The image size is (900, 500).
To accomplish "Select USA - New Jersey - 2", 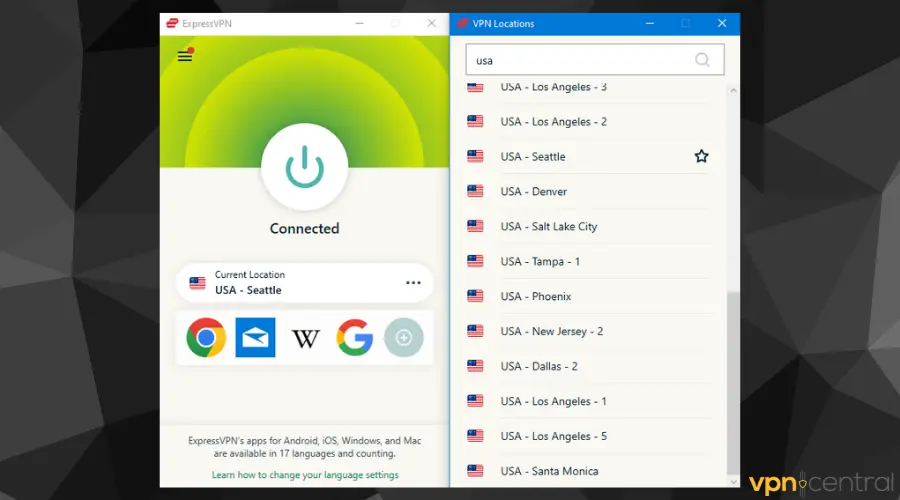I will point(589,332).
